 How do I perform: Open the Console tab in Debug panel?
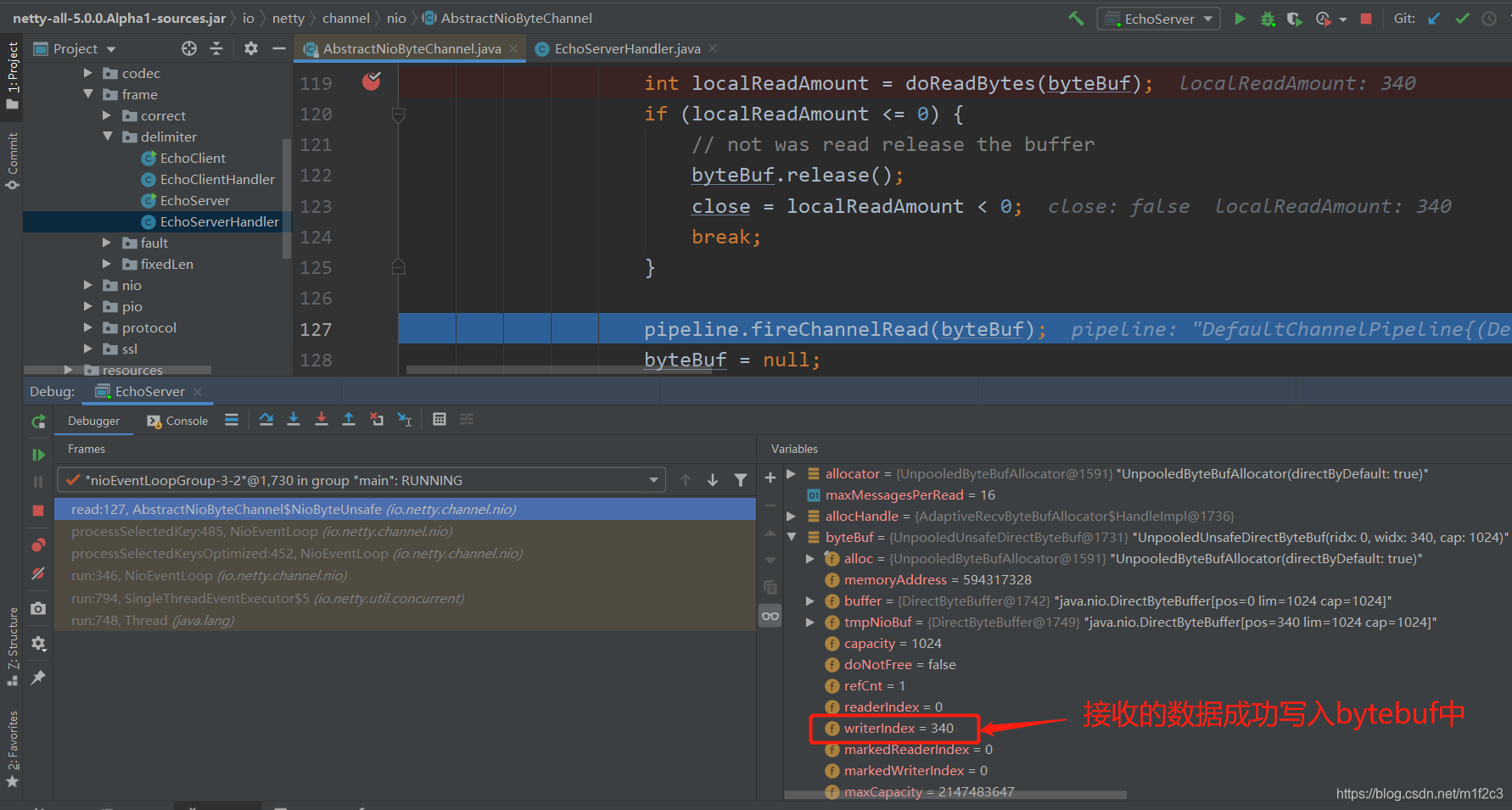(x=177, y=421)
